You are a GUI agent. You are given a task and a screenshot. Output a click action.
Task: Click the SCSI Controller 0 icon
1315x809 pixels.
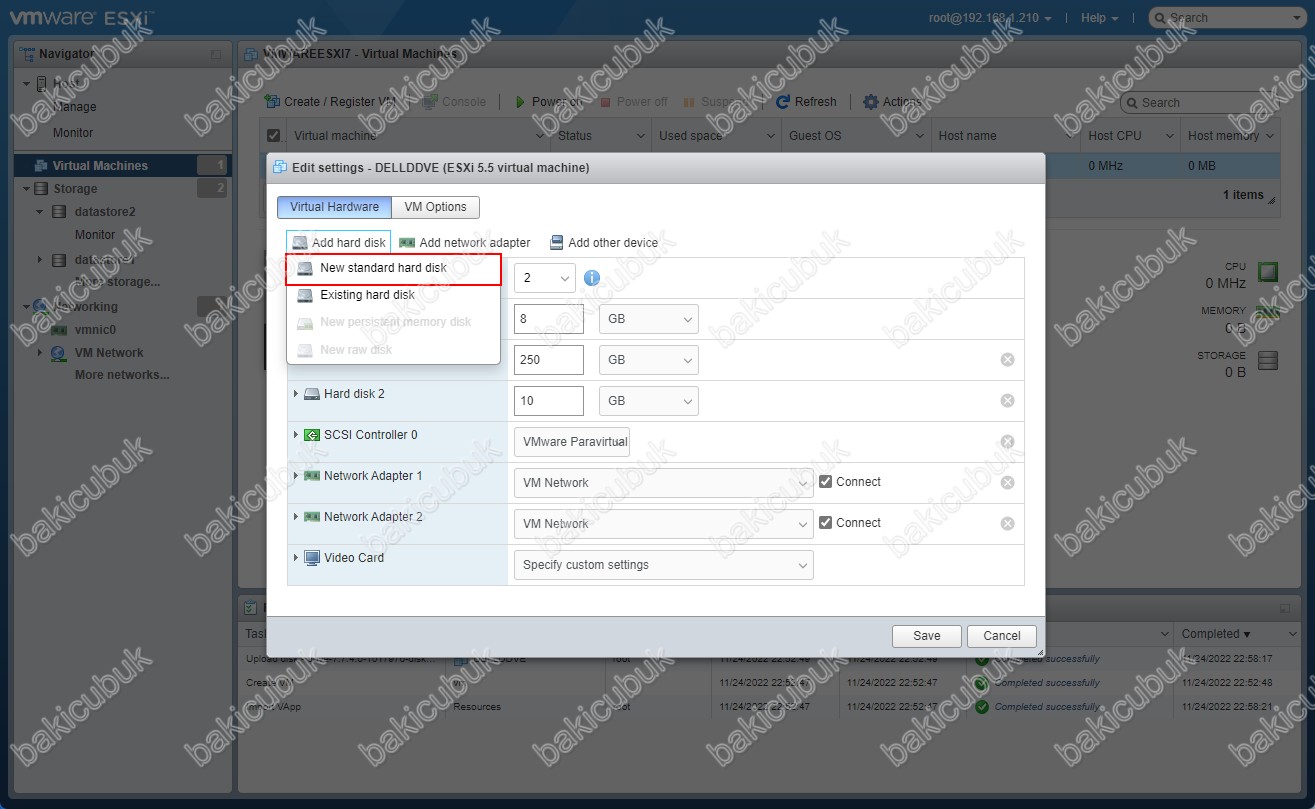point(312,435)
